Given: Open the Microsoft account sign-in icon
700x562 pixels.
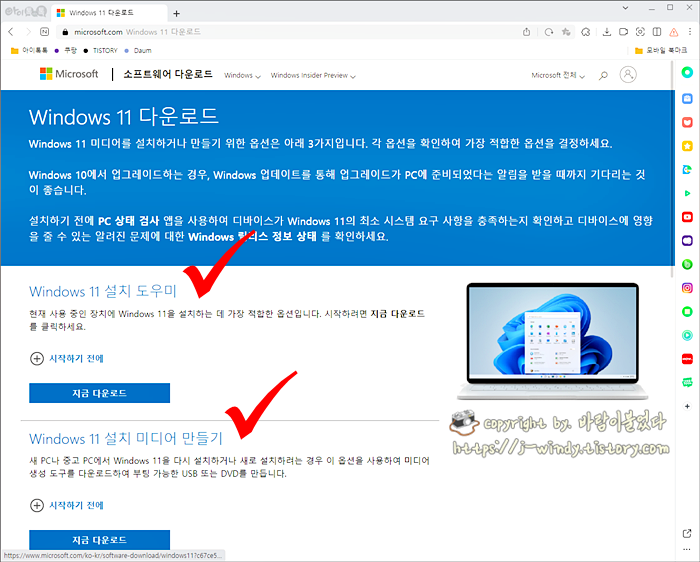Looking at the screenshot, I should pyautogui.click(x=628, y=75).
